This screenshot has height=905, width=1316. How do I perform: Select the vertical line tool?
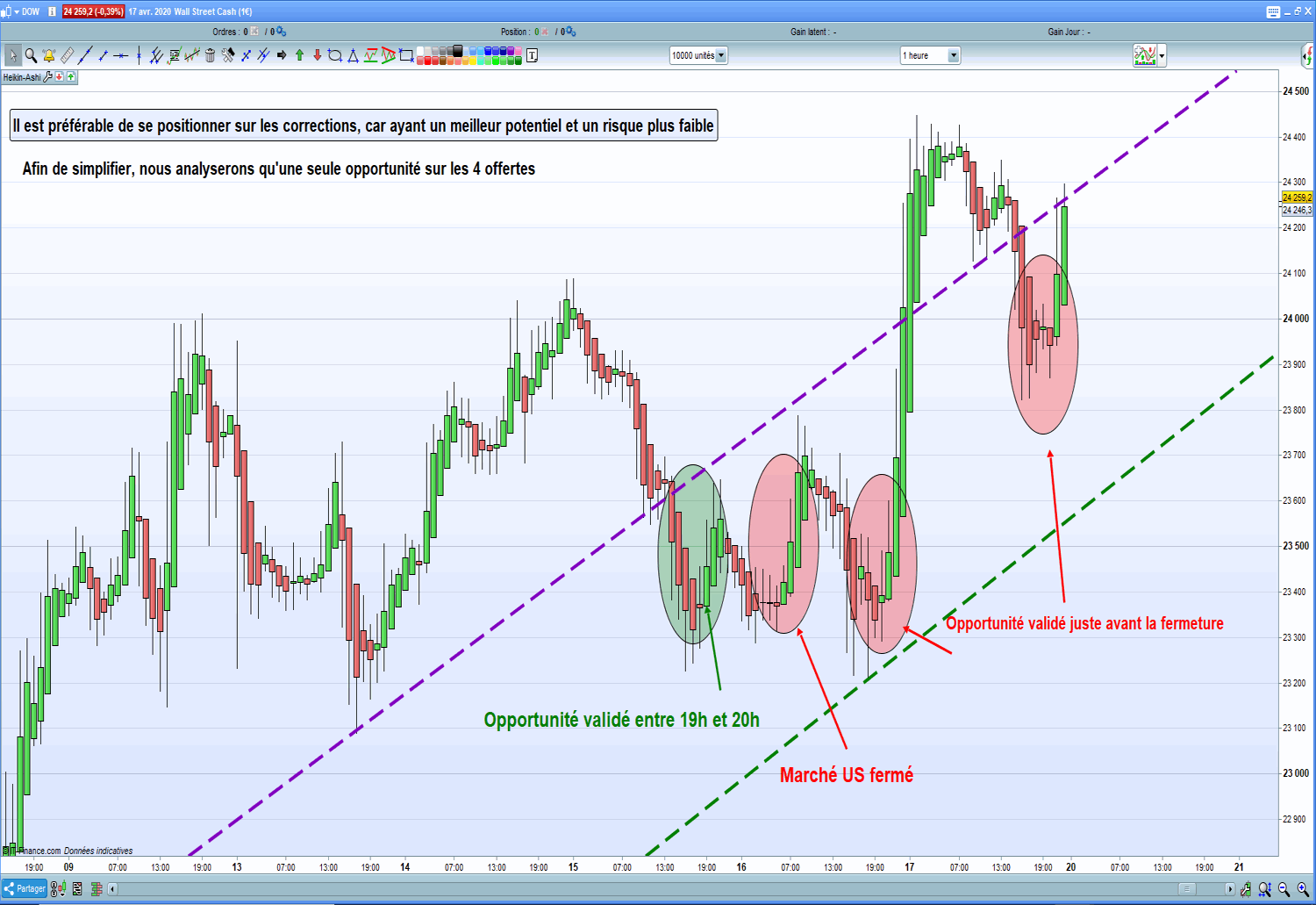click(139, 55)
